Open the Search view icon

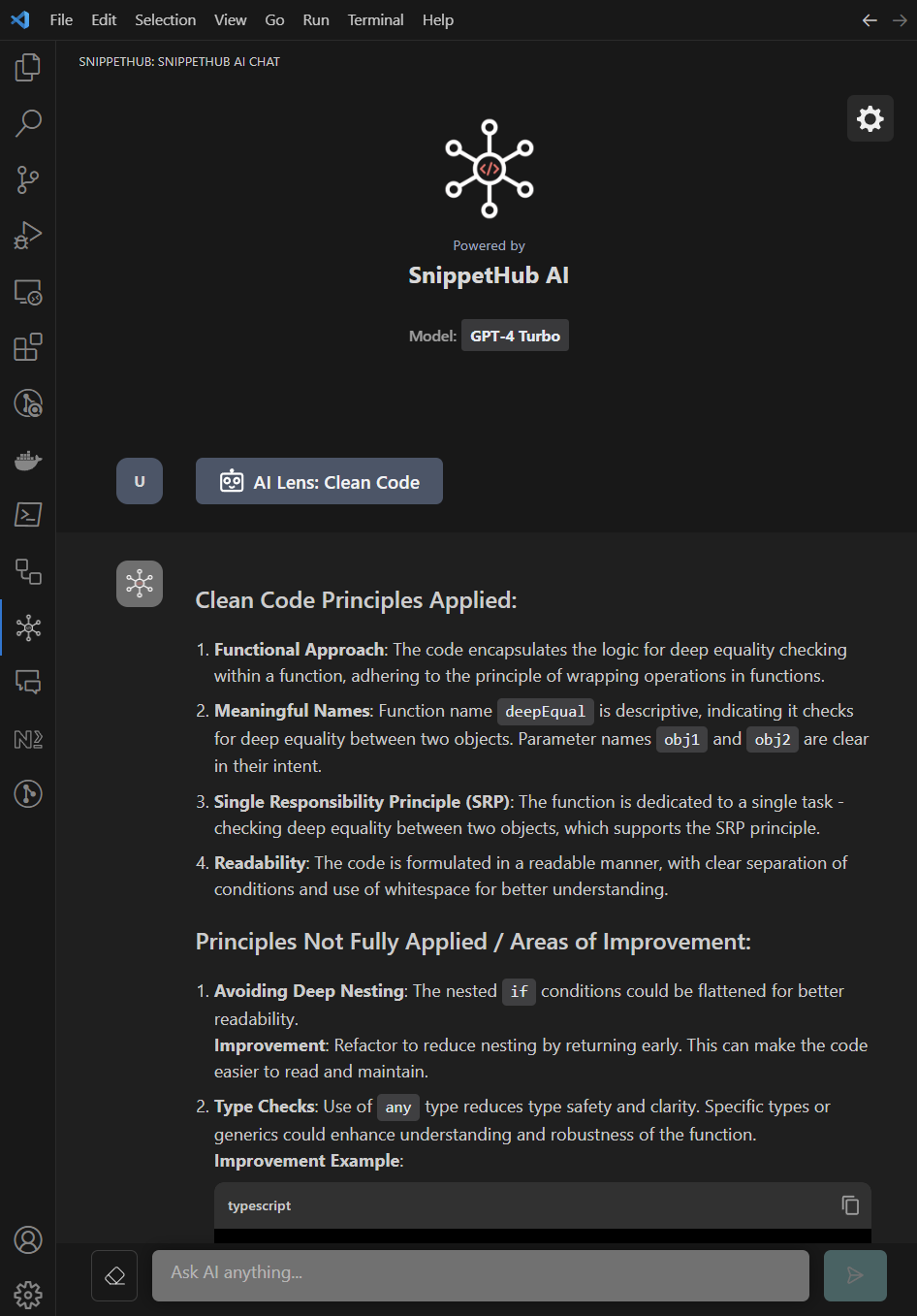click(x=28, y=123)
